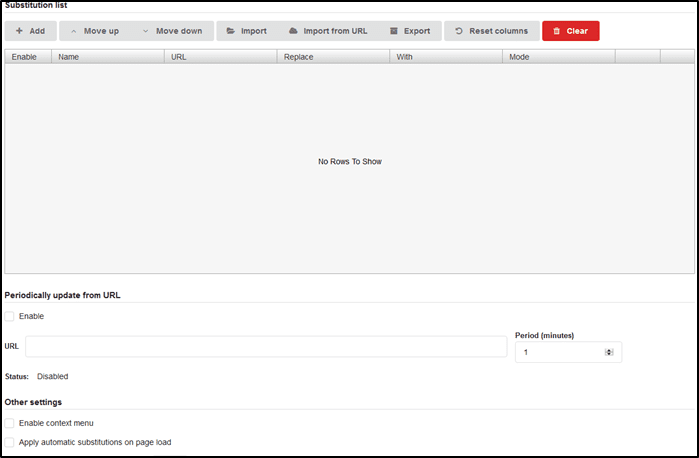
Task: Click the Mode column header
Action: coord(559,57)
